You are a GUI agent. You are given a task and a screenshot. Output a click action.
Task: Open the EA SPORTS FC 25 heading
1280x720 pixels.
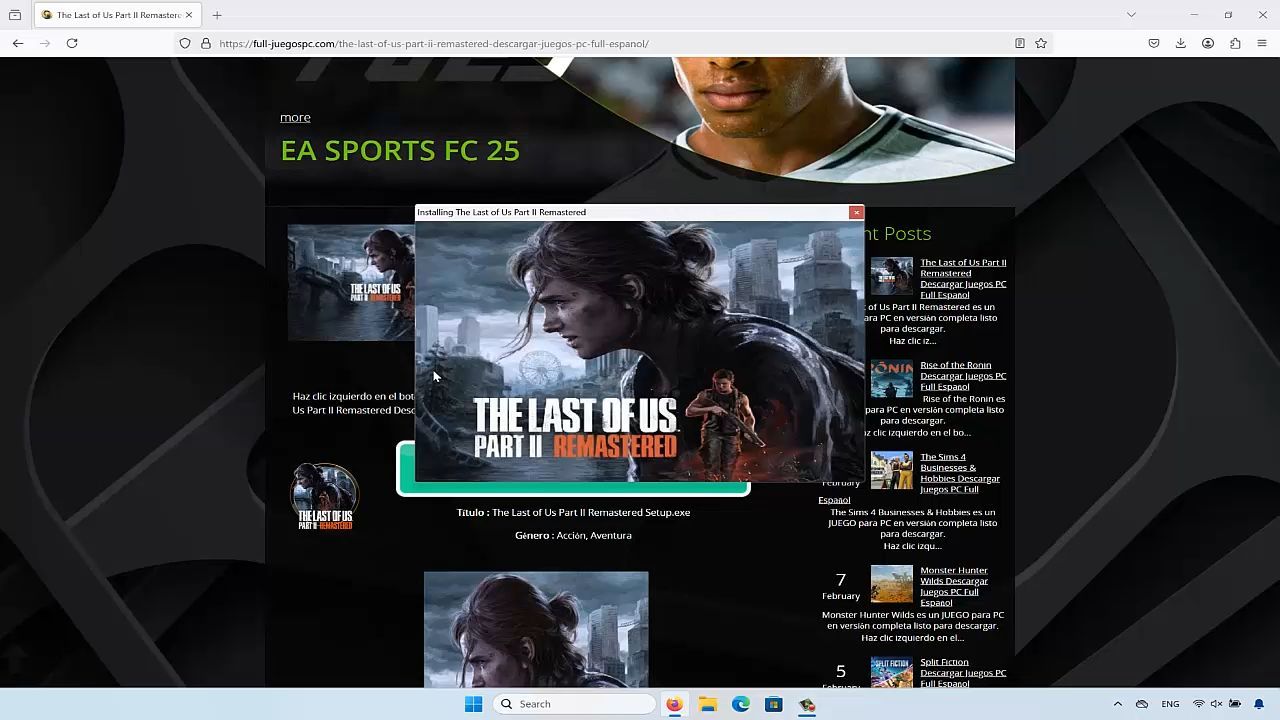[400, 150]
